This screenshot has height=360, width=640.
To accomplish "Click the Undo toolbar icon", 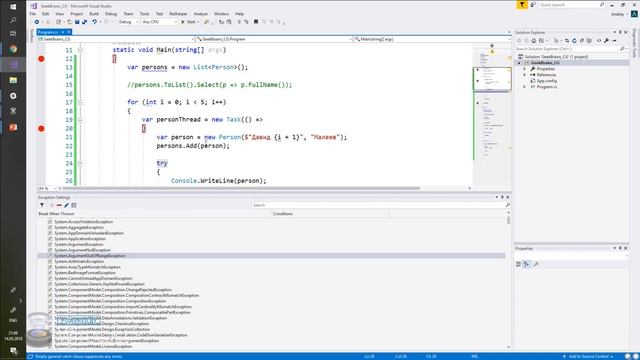I will (x=94, y=22).
